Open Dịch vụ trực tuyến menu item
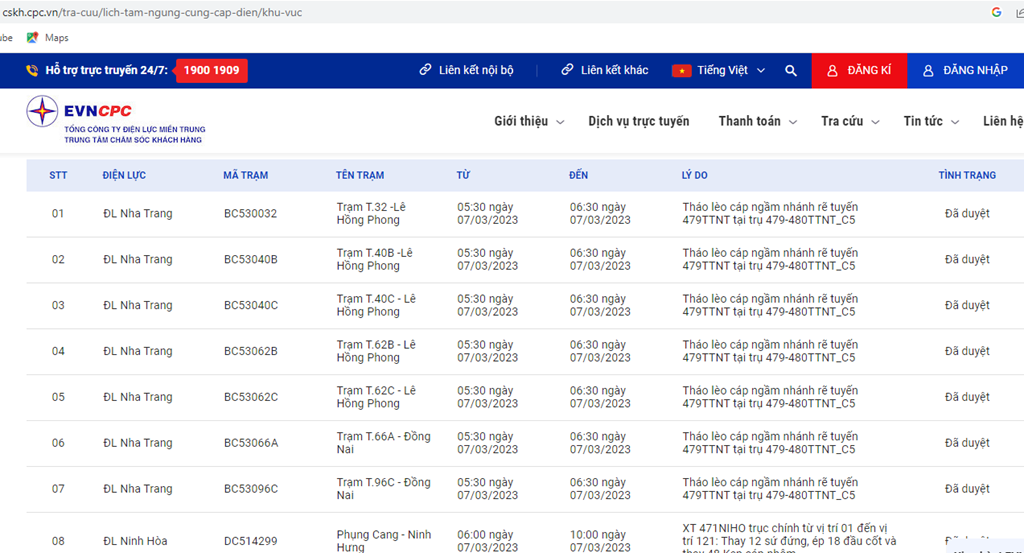Viewport: 1024px width, 553px height. [638, 121]
